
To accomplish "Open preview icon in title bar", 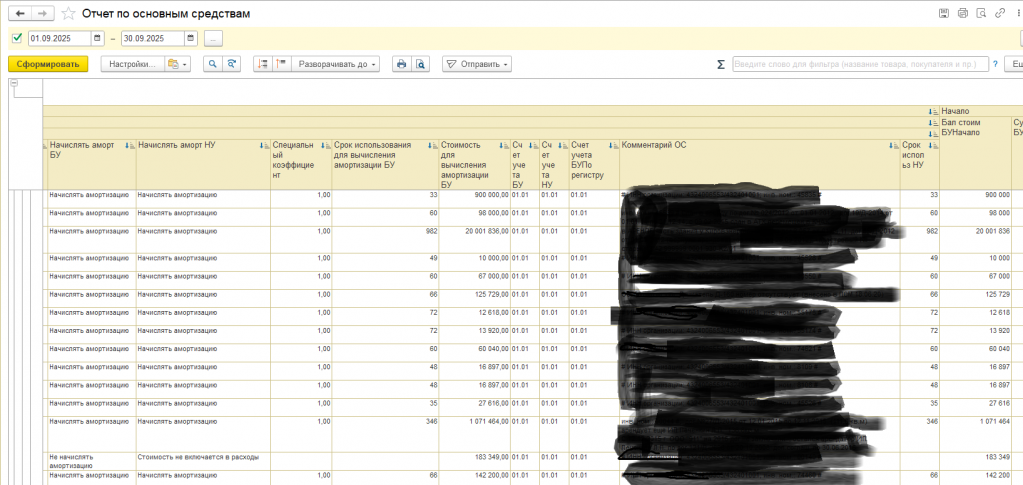I will (981, 13).
